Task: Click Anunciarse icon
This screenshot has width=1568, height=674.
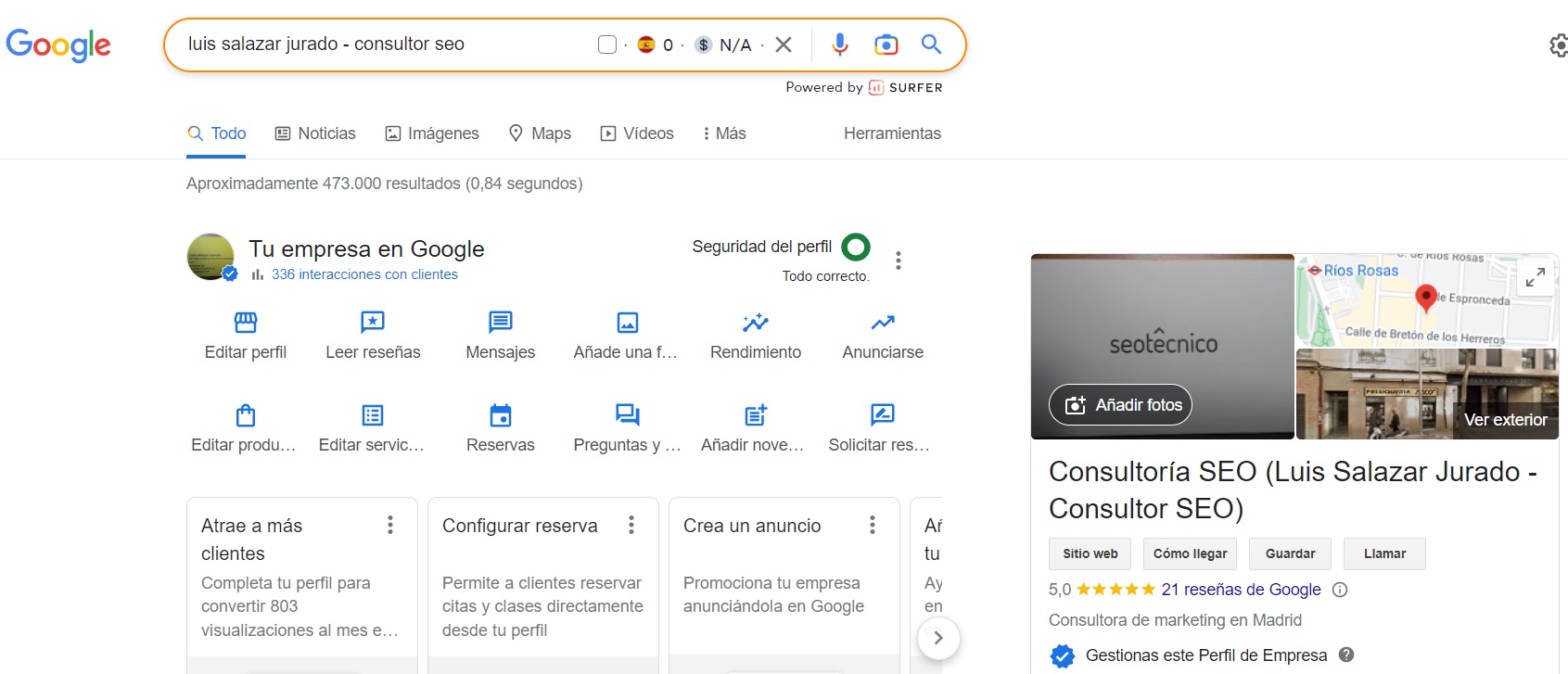Action: (x=883, y=323)
